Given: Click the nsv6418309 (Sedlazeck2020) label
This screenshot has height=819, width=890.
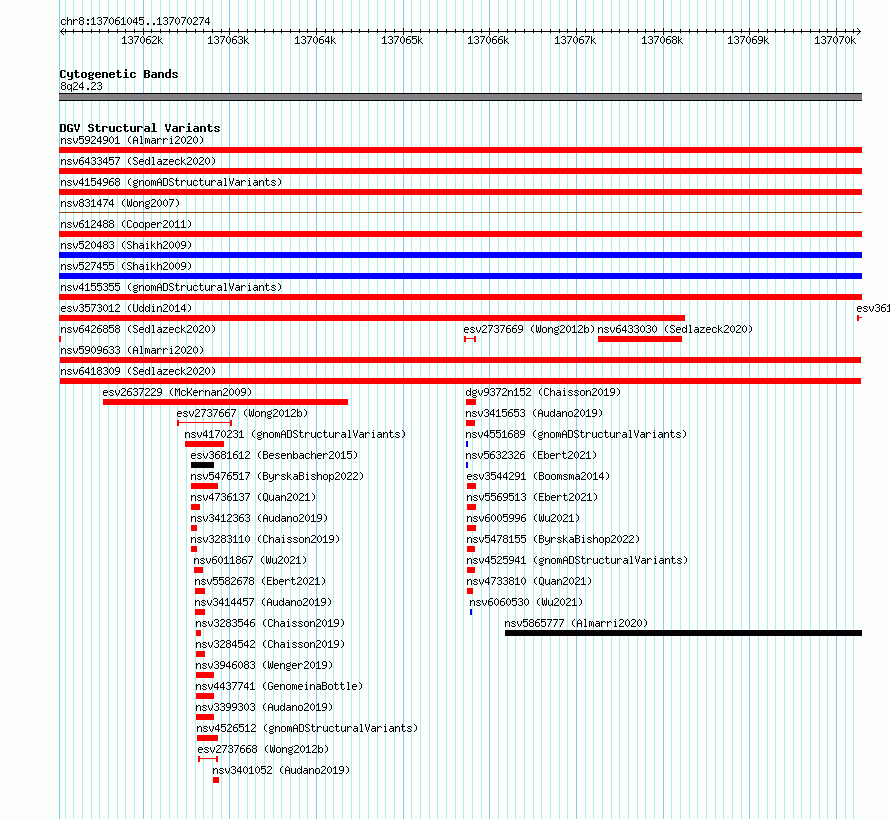Looking at the screenshot, I should (x=138, y=371).
